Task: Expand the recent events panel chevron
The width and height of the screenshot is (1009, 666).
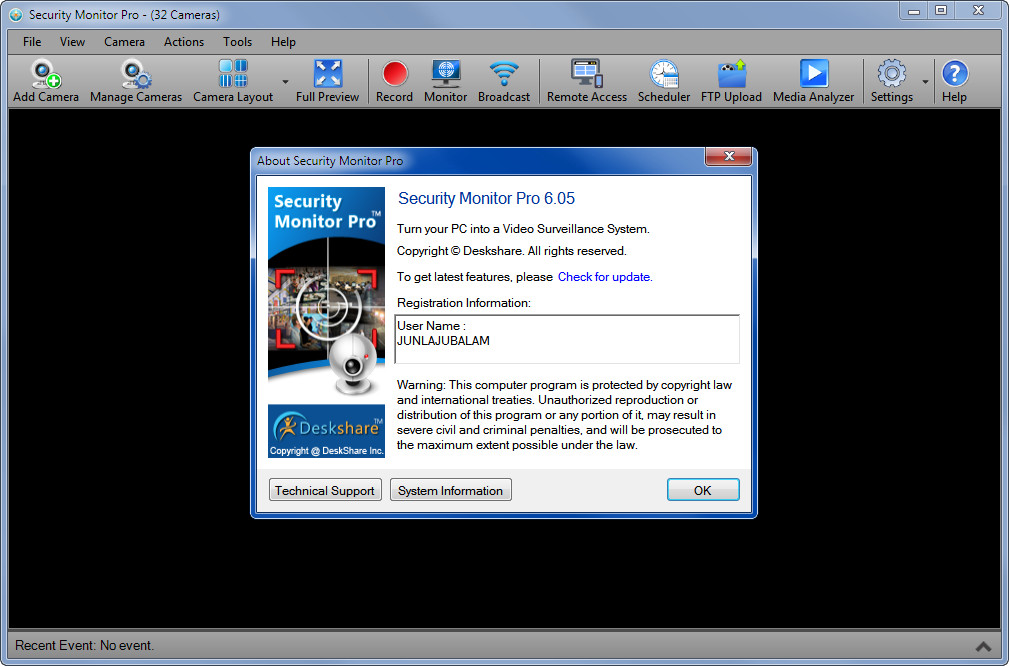Action: click(983, 646)
